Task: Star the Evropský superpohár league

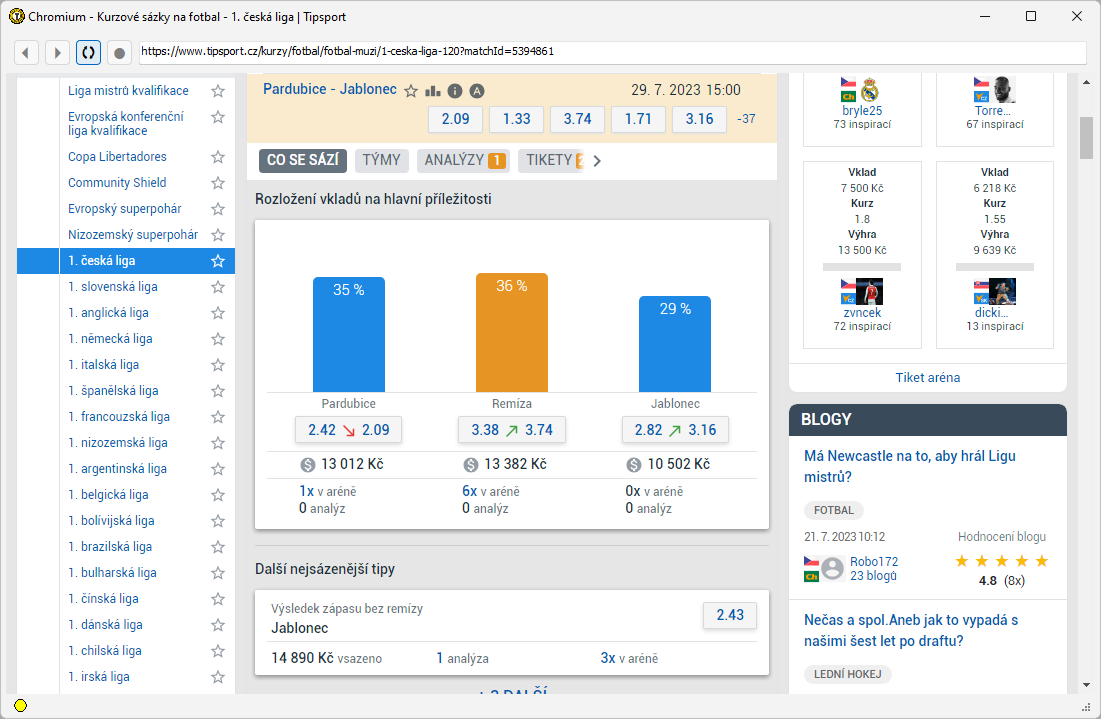Action: click(218, 209)
